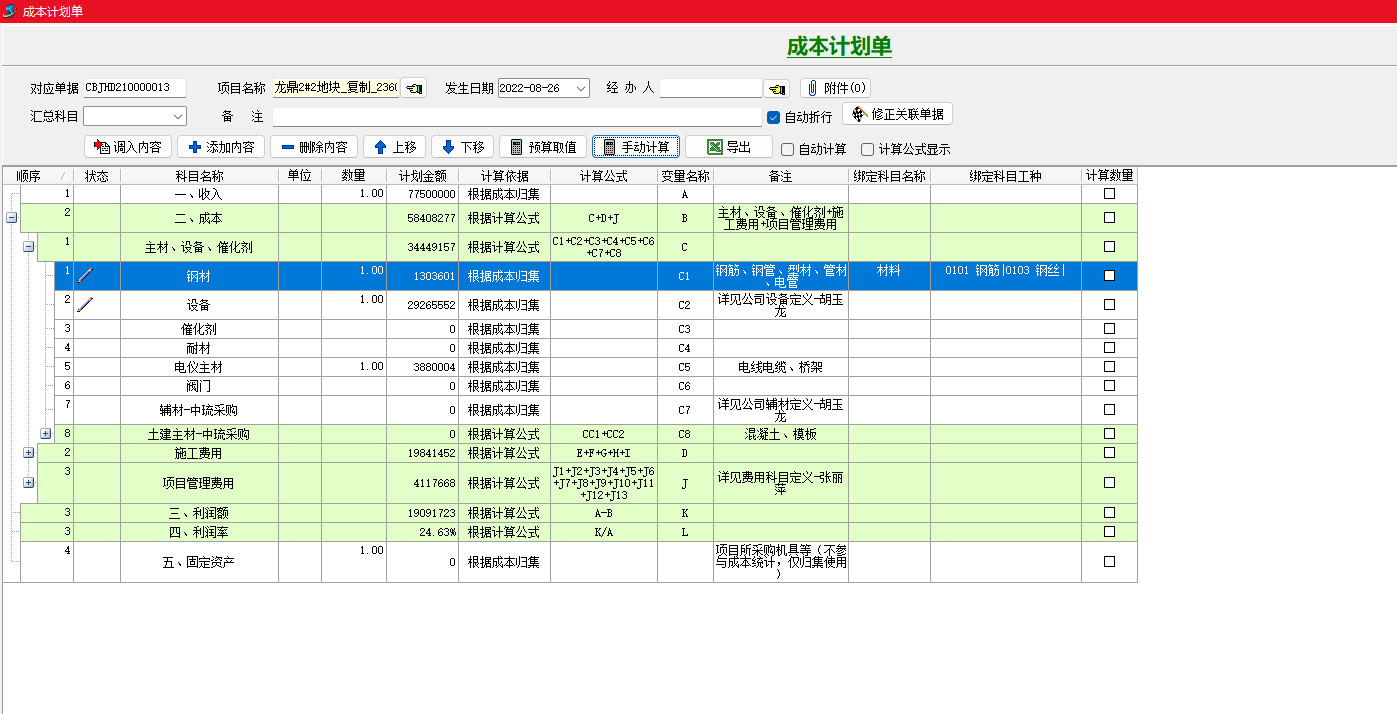
Task: Move row up with 上移 button
Action: (395, 147)
